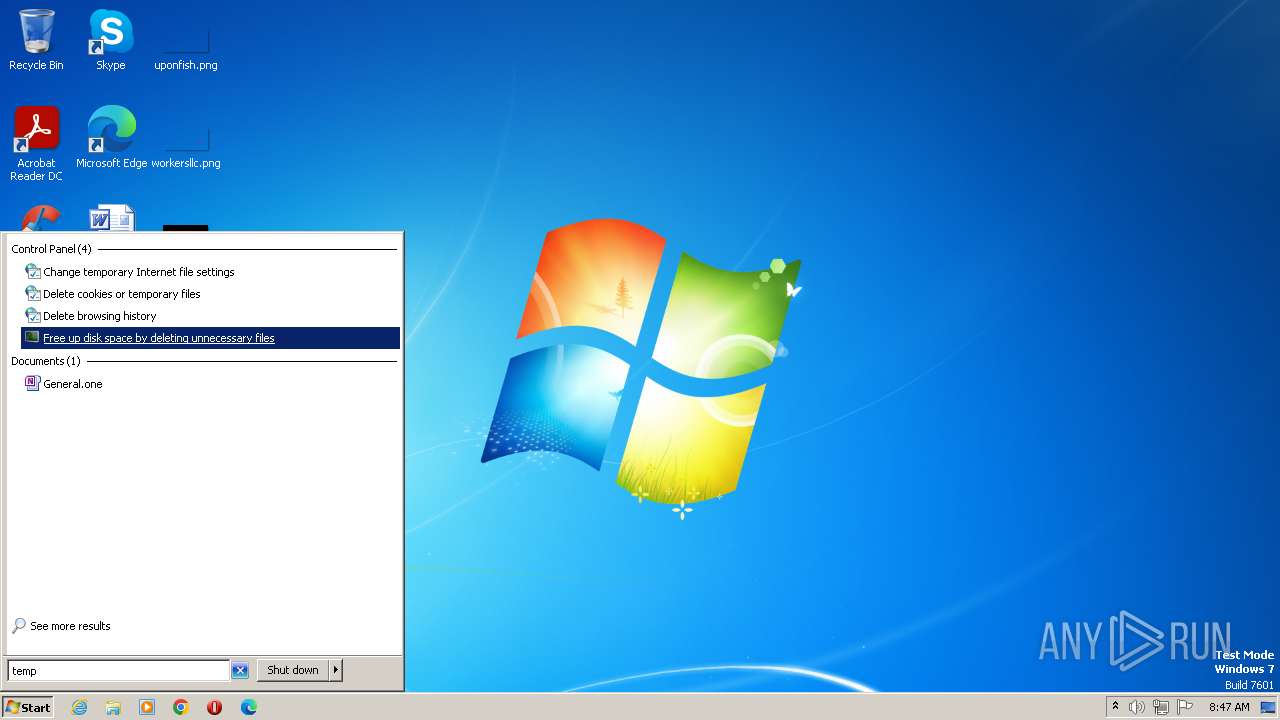The width and height of the screenshot is (1280, 720).
Task: Open Delete browsing history result
Action: 210,316
